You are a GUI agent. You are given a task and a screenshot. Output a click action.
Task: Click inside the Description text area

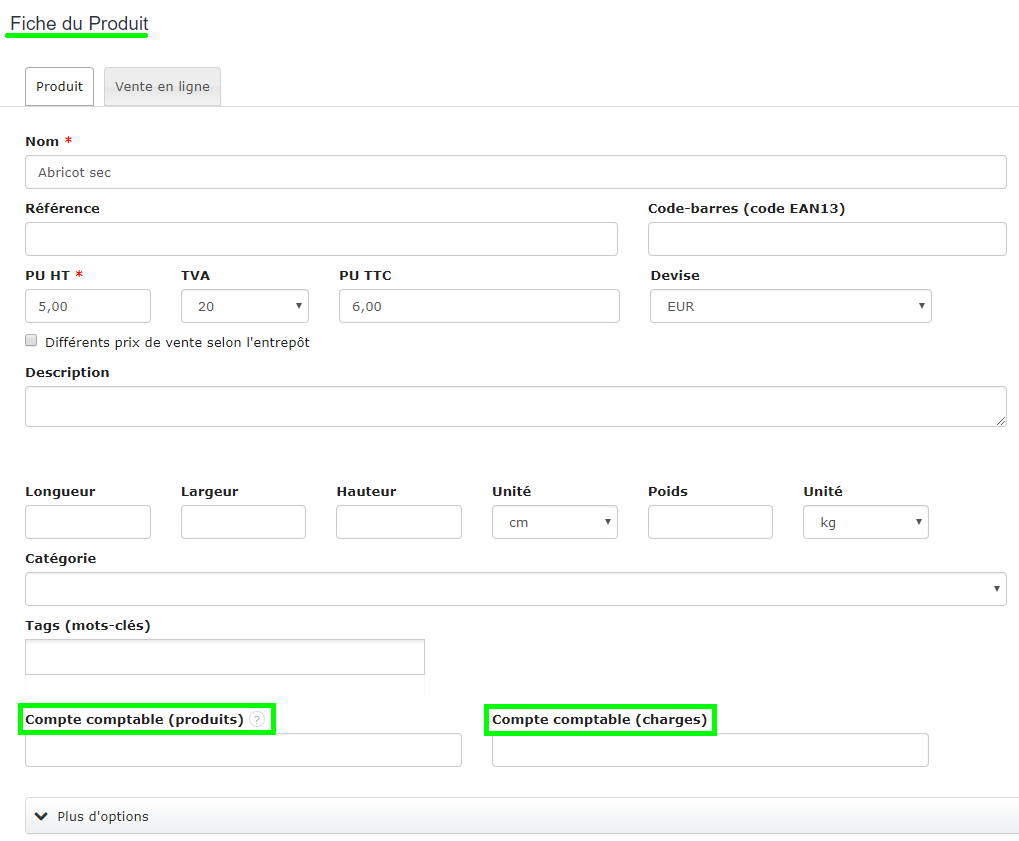[515, 405]
